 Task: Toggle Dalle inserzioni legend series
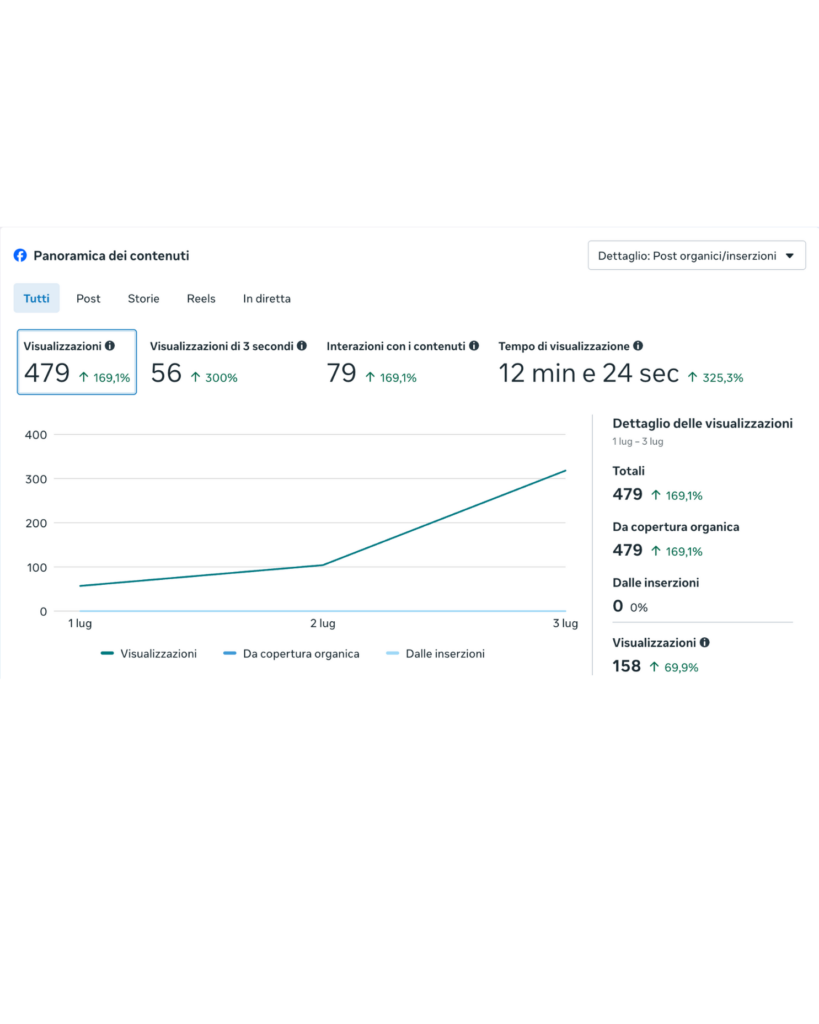436,654
